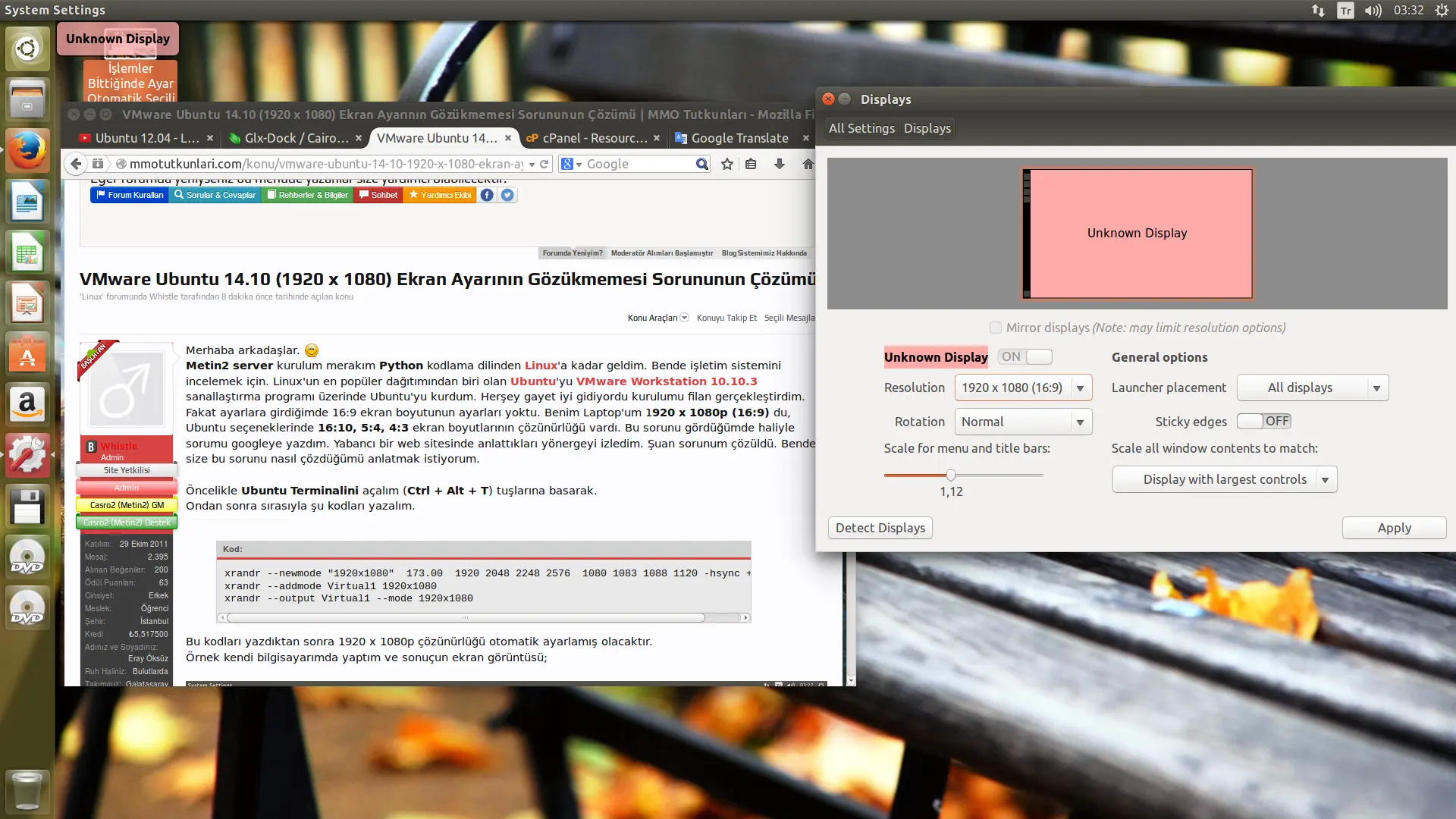Open Trash in launcher
Image resolution: width=1456 pixels, height=819 pixels.
27,790
